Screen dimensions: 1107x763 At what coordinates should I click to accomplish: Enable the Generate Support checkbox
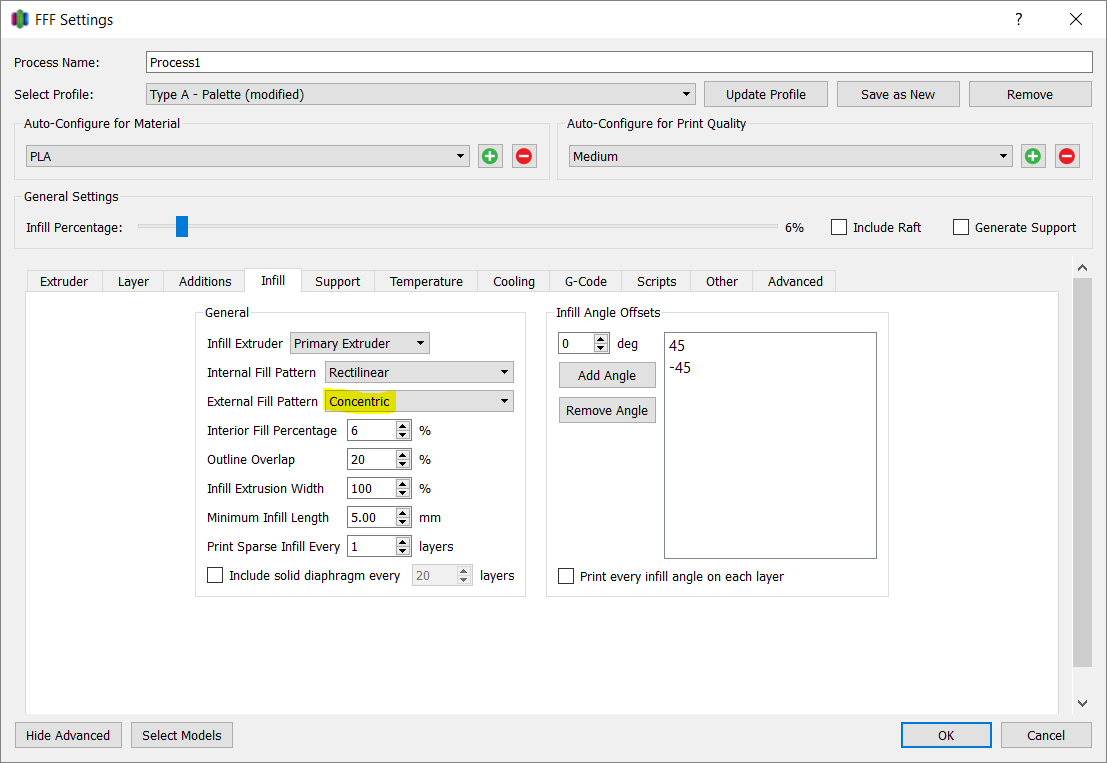click(x=961, y=227)
